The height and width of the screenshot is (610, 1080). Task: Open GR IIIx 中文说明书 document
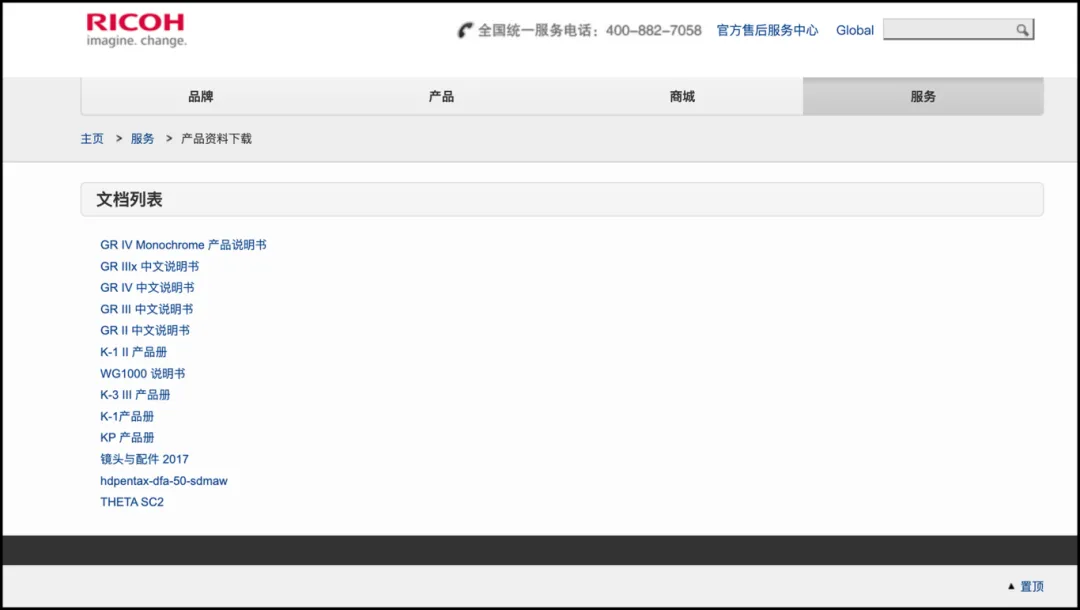(149, 266)
